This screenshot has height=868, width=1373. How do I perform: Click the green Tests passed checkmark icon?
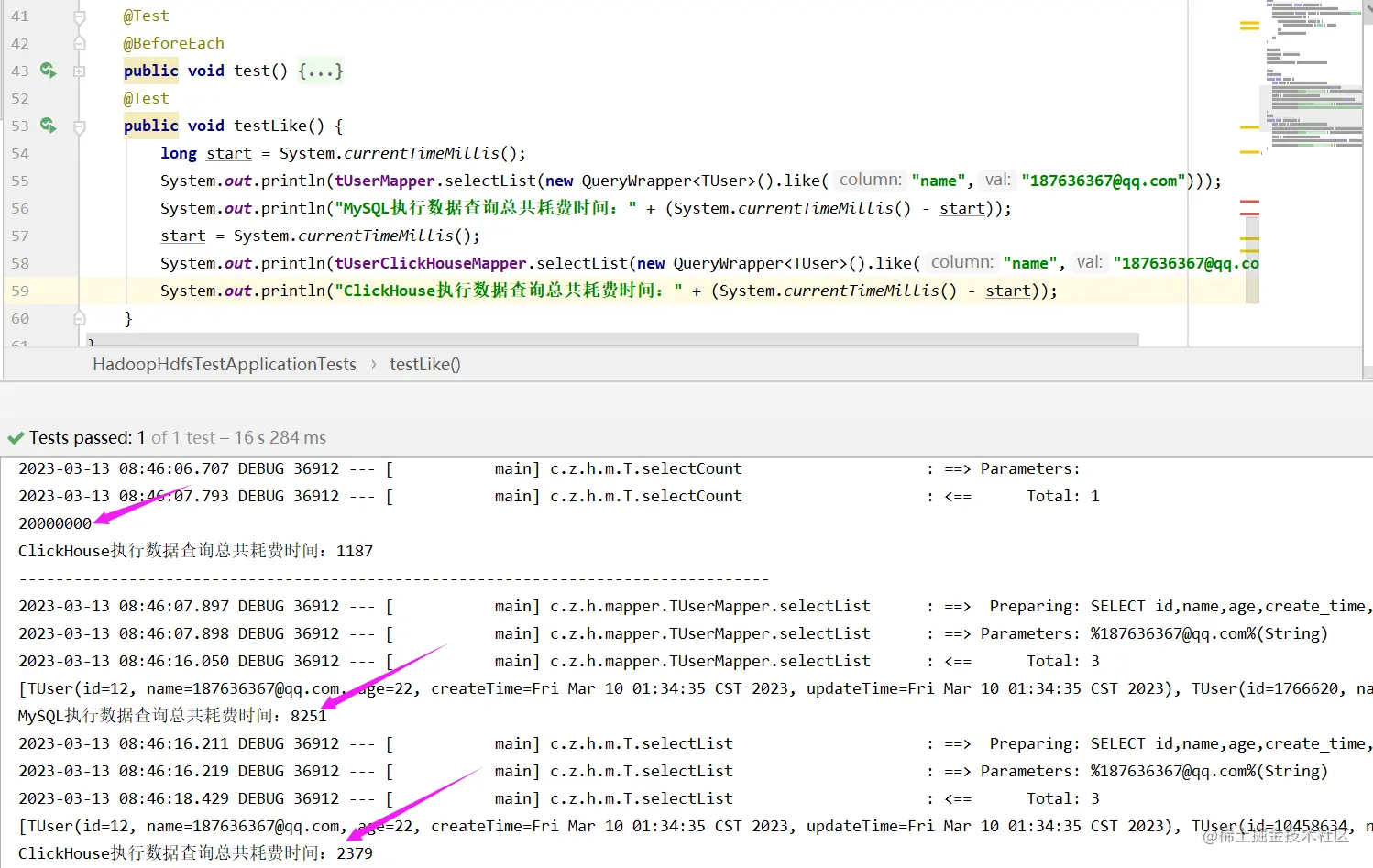[x=15, y=438]
